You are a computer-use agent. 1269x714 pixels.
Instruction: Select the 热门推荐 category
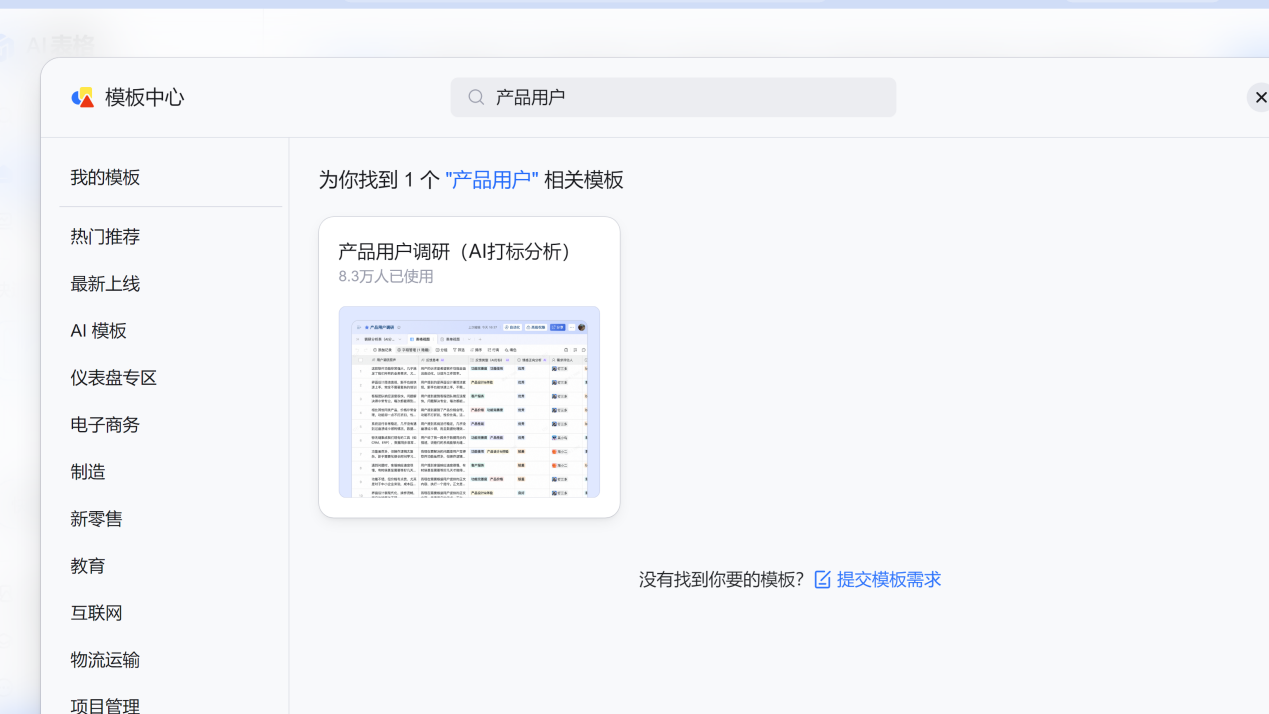[105, 237]
